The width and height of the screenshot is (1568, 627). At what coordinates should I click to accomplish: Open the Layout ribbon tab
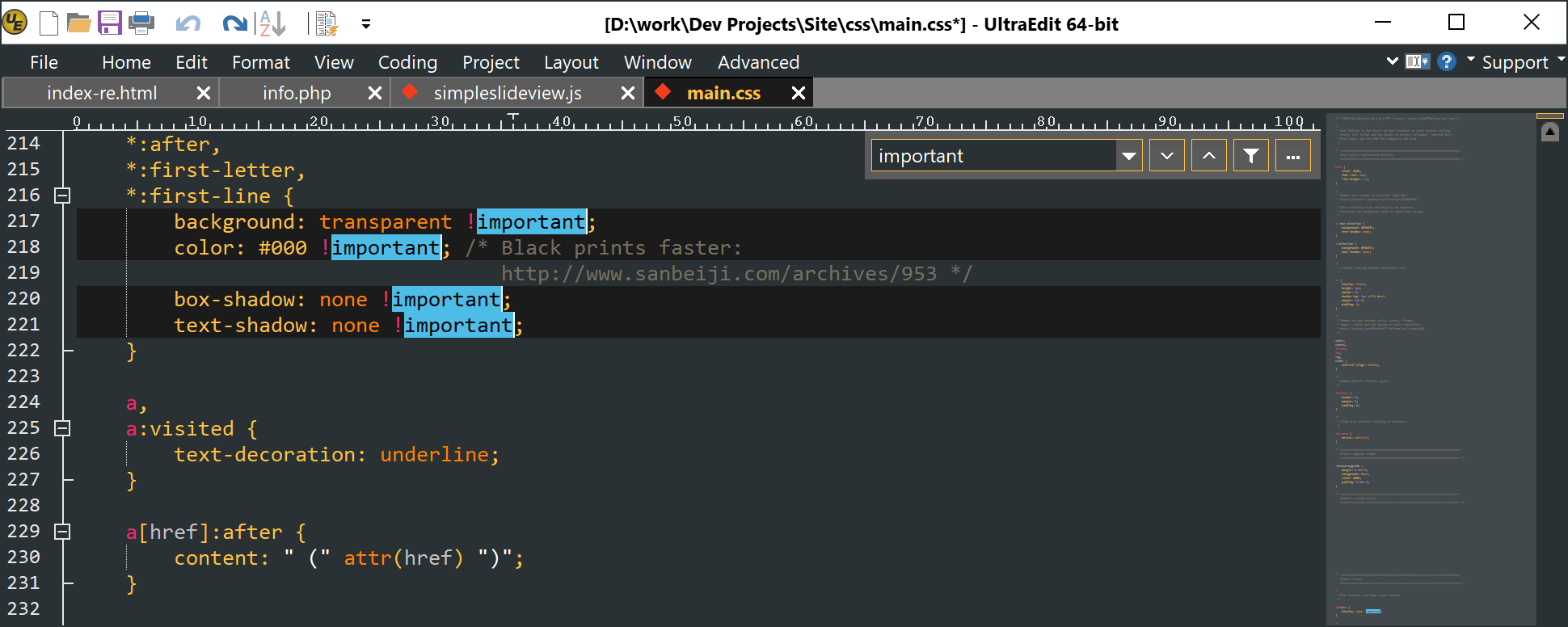point(571,62)
